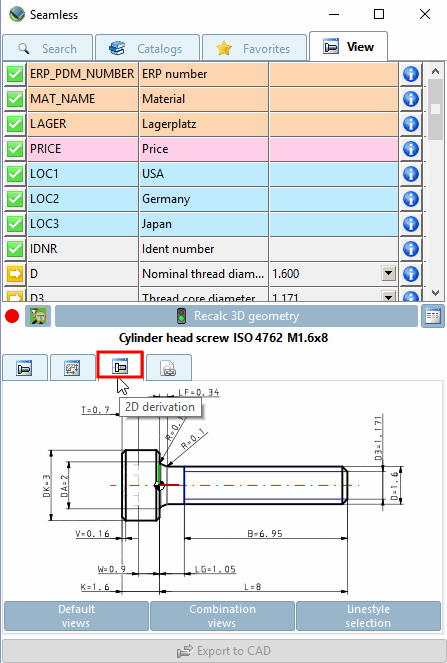The image size is (447, 663).
Task: Toggle the ERP_PDM_NUMBER checkbox
Action: pos(15,74)
